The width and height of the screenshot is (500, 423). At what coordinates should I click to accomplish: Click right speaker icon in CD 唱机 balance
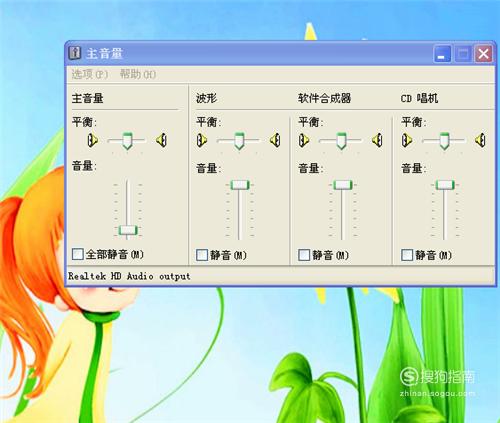point(480,140)
